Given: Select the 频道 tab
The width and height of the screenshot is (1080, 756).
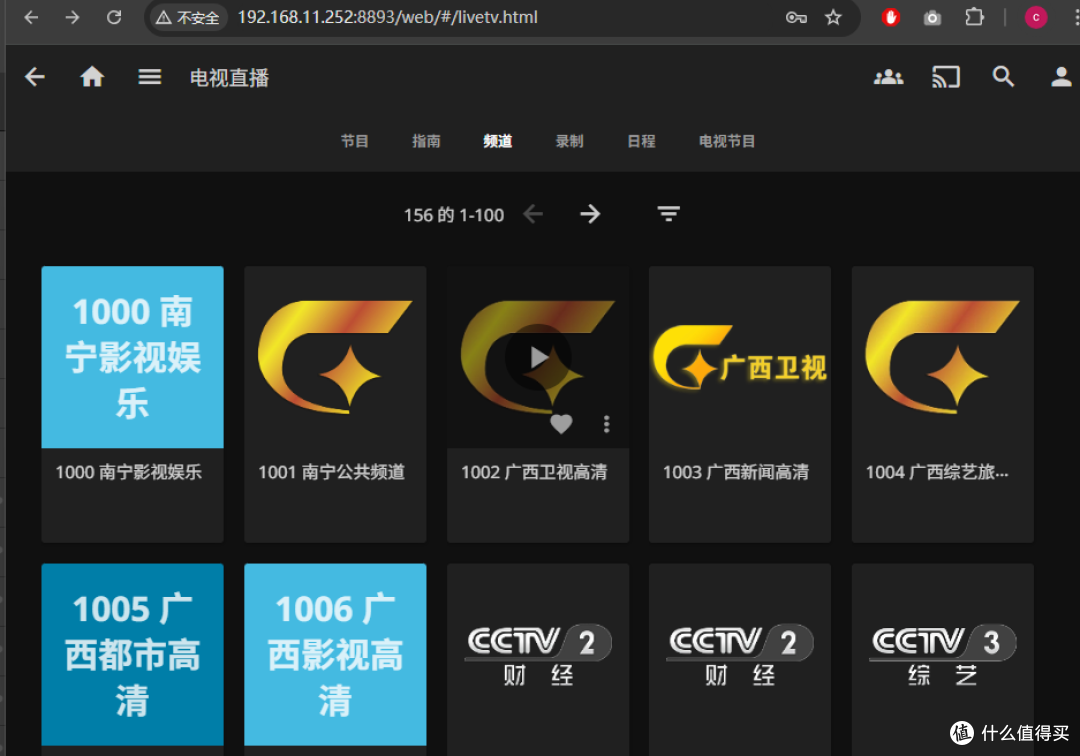Looking at the screenshot, I should [498, 141].
